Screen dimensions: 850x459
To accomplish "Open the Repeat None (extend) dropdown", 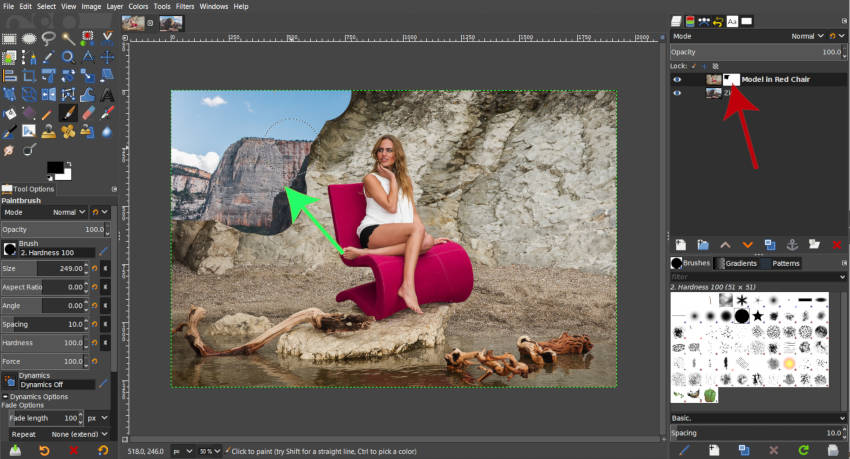I will click(x=60, y=434).
